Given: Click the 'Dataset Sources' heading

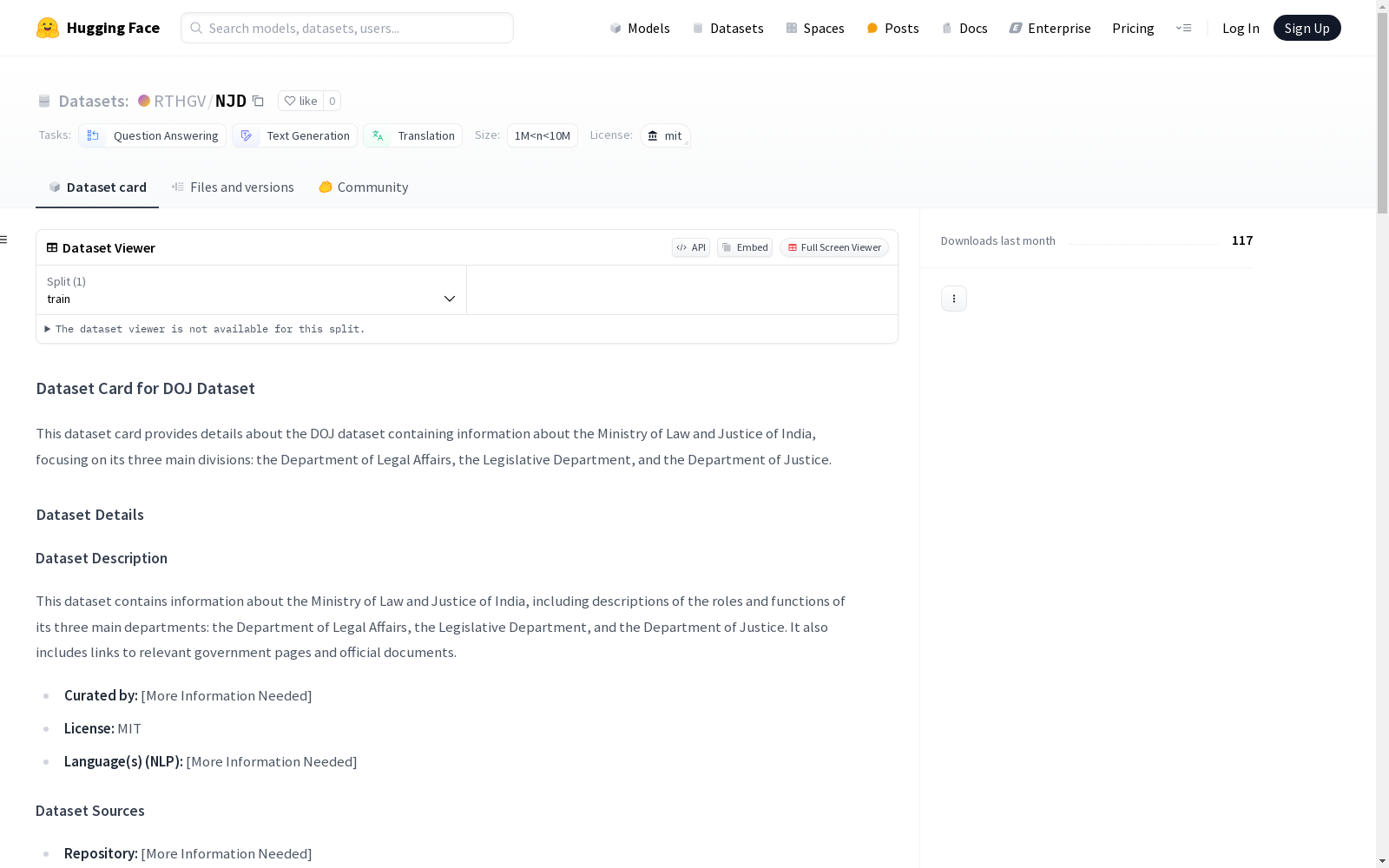Looking at the screenshot, I should [90, 811].
